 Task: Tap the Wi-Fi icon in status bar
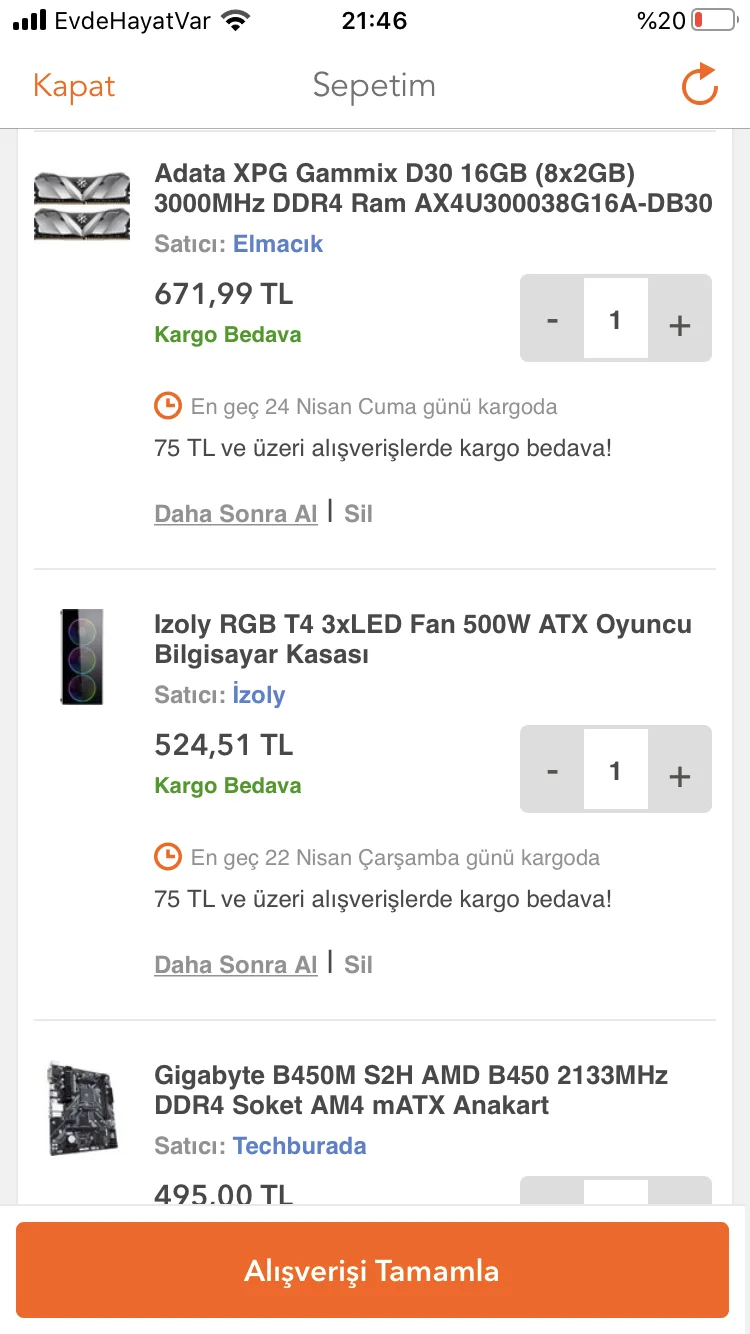point(236,21)
